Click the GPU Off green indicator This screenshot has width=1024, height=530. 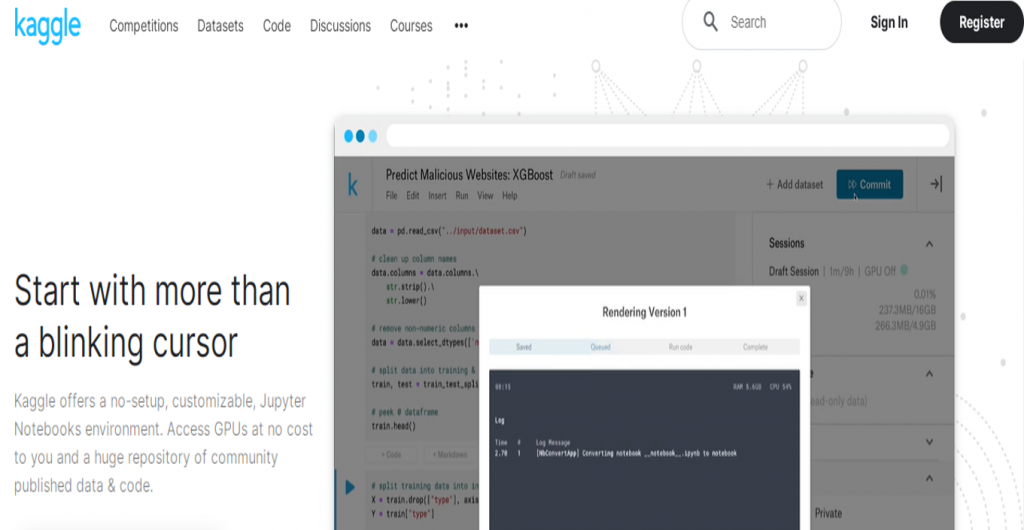coord(904,270)
